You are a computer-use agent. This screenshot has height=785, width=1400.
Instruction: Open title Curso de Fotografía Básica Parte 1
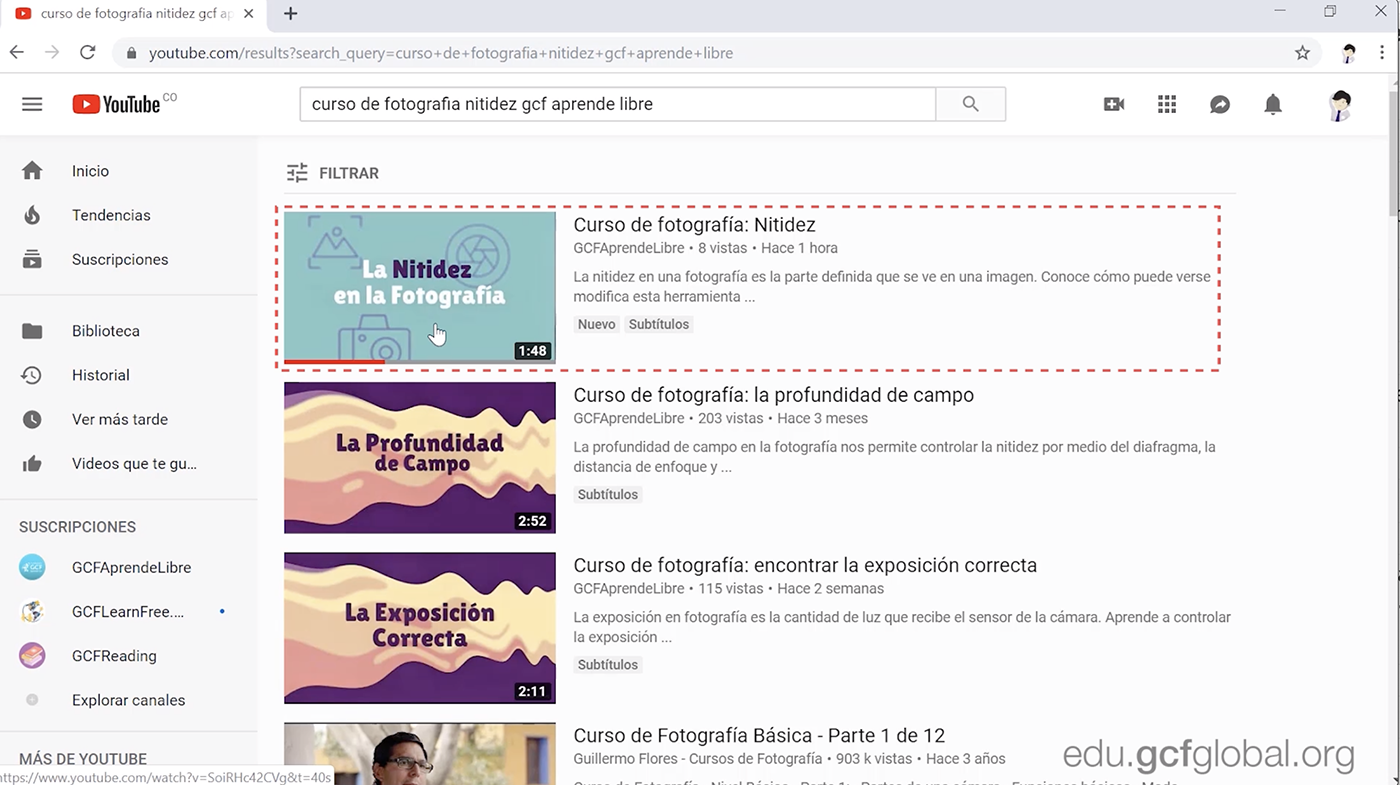tap(759, 735)
